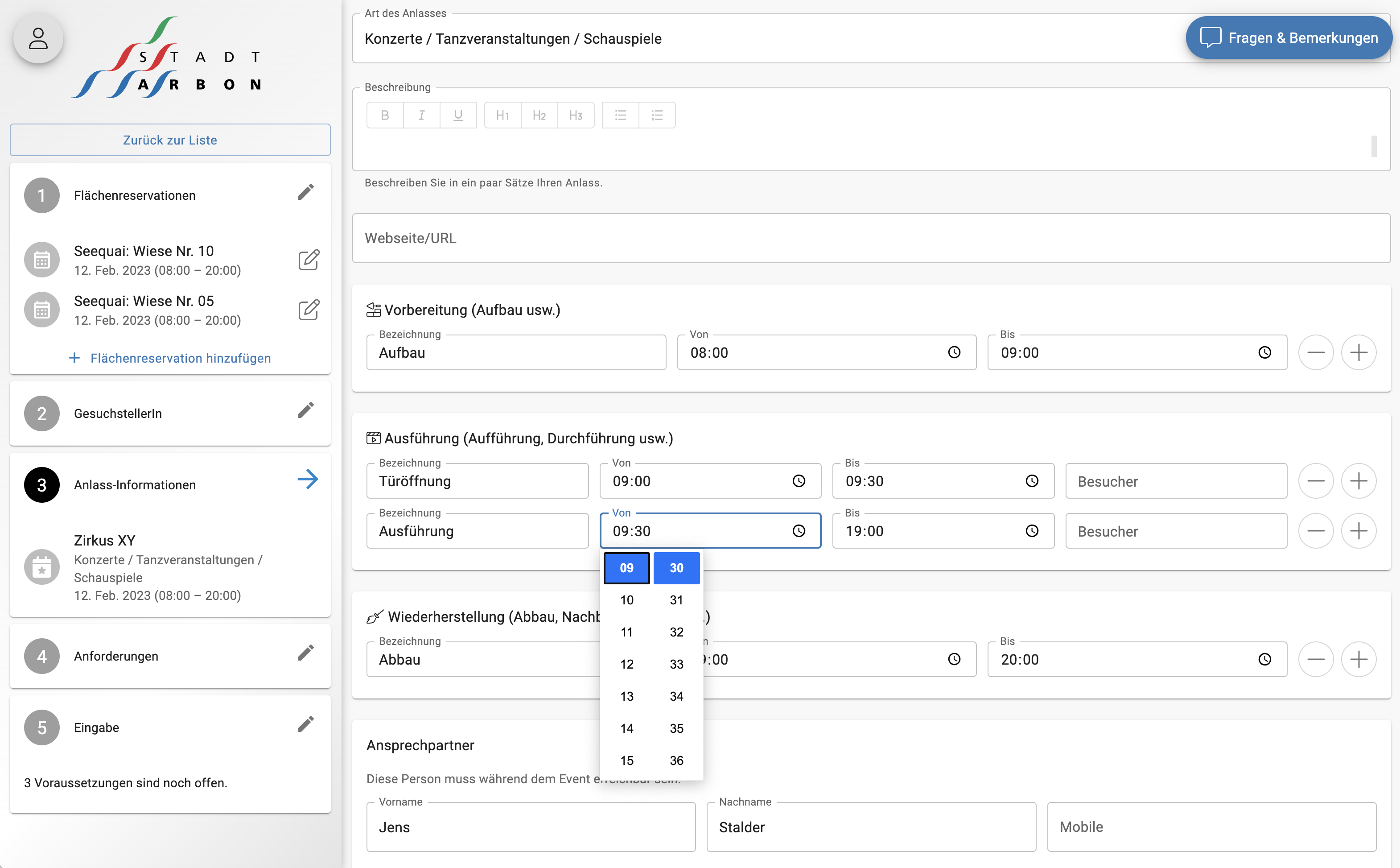
Task: Open clock picker for Abbau Bis time
Action: pos(1264,659)
